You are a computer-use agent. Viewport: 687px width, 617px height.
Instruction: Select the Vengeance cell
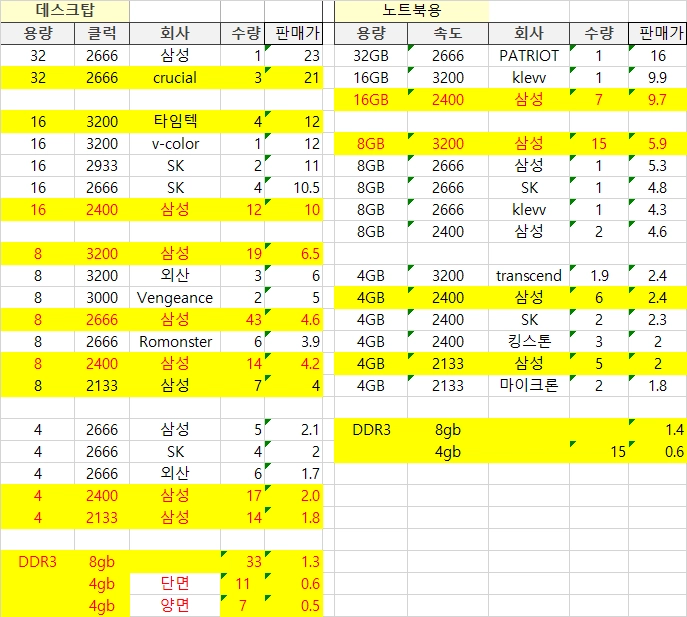coord(175,298)
